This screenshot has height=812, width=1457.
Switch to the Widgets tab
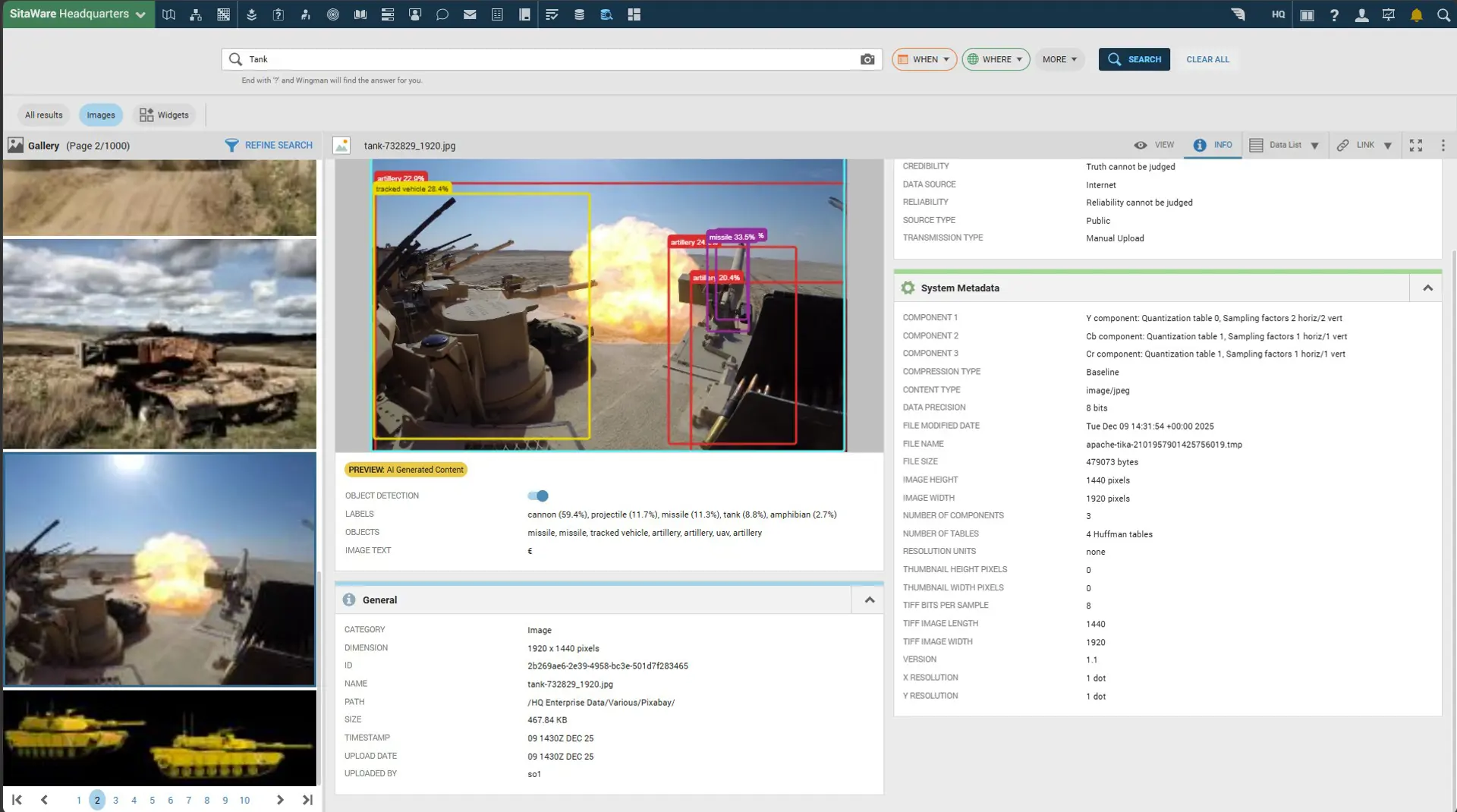(x=164, y=115)
